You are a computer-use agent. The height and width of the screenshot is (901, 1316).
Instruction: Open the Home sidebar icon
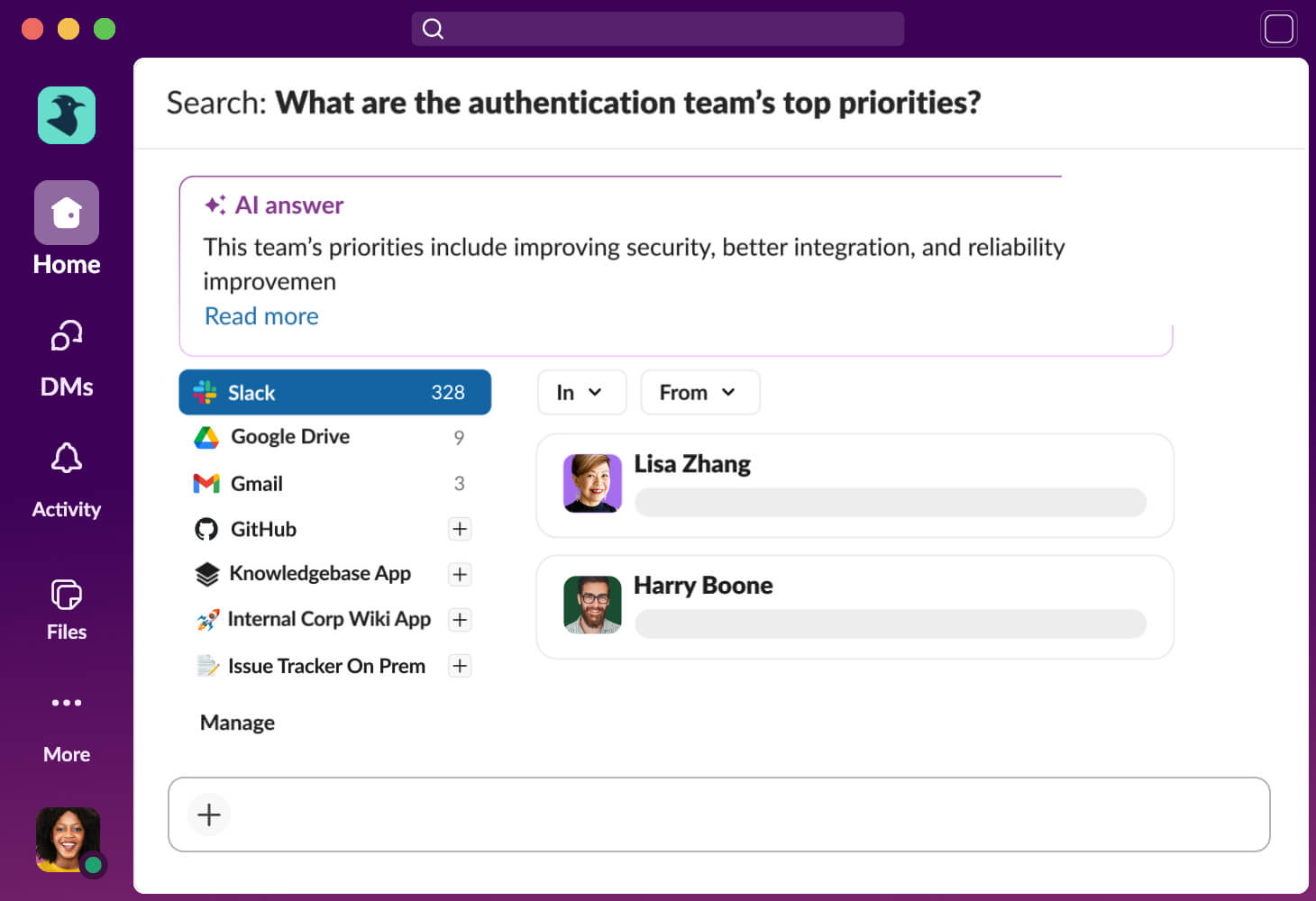tap(67, 214)
